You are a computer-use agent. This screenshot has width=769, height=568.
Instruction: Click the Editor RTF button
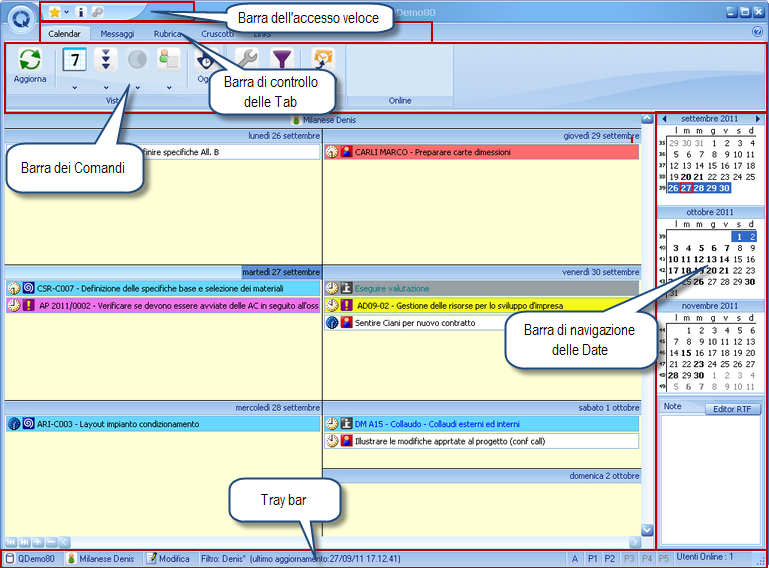pos(732,409)
